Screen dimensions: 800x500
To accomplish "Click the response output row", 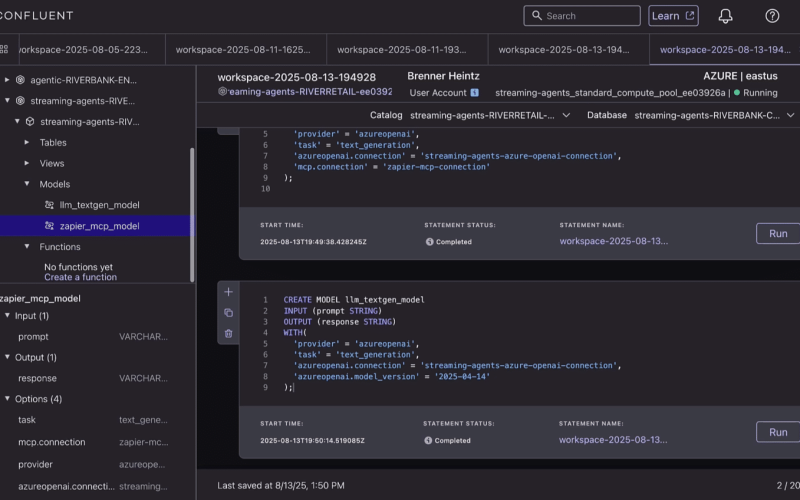I will pos(95,378).
